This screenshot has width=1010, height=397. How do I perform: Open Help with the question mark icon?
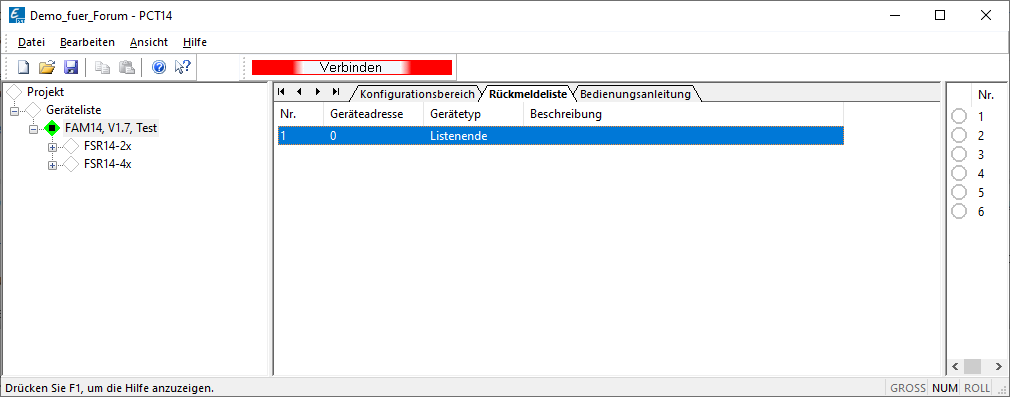click(x=159, y=67)
